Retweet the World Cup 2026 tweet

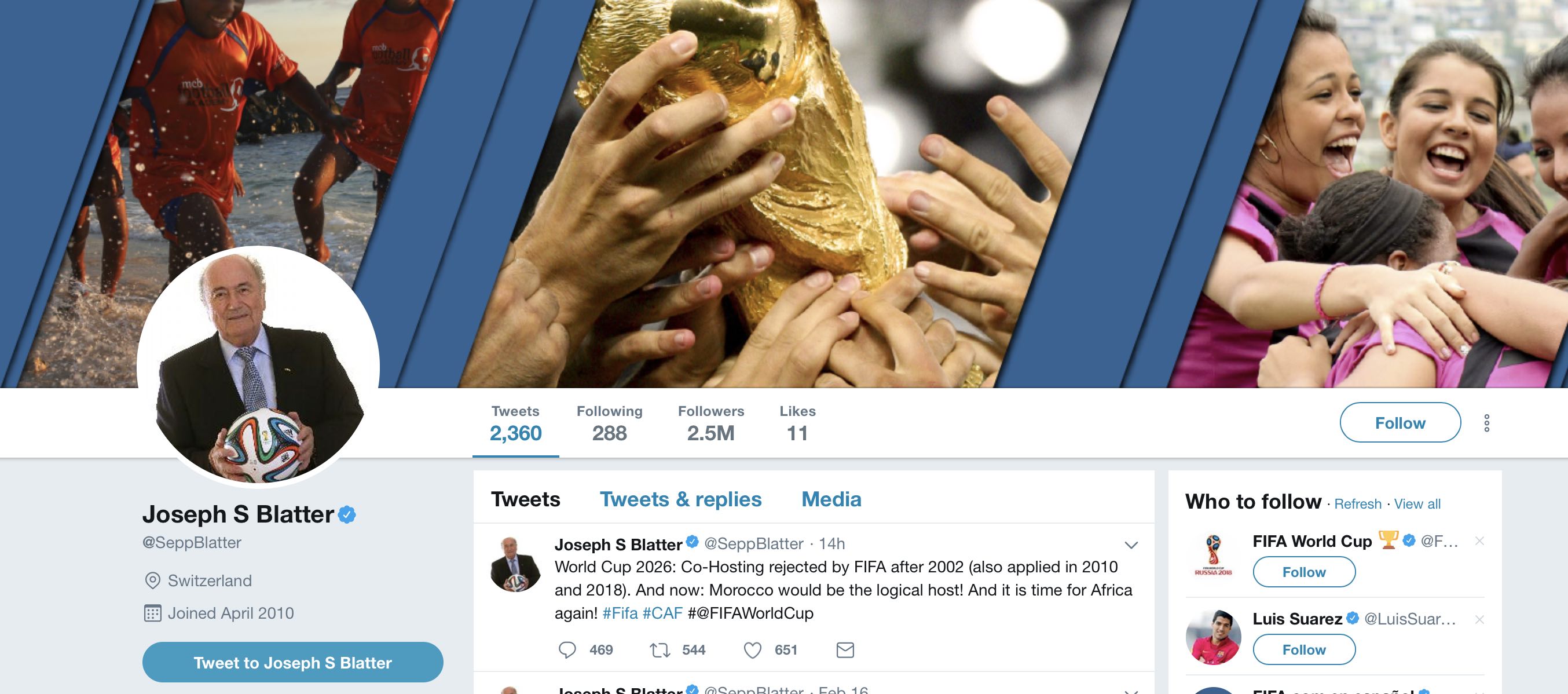pos(660,650)
